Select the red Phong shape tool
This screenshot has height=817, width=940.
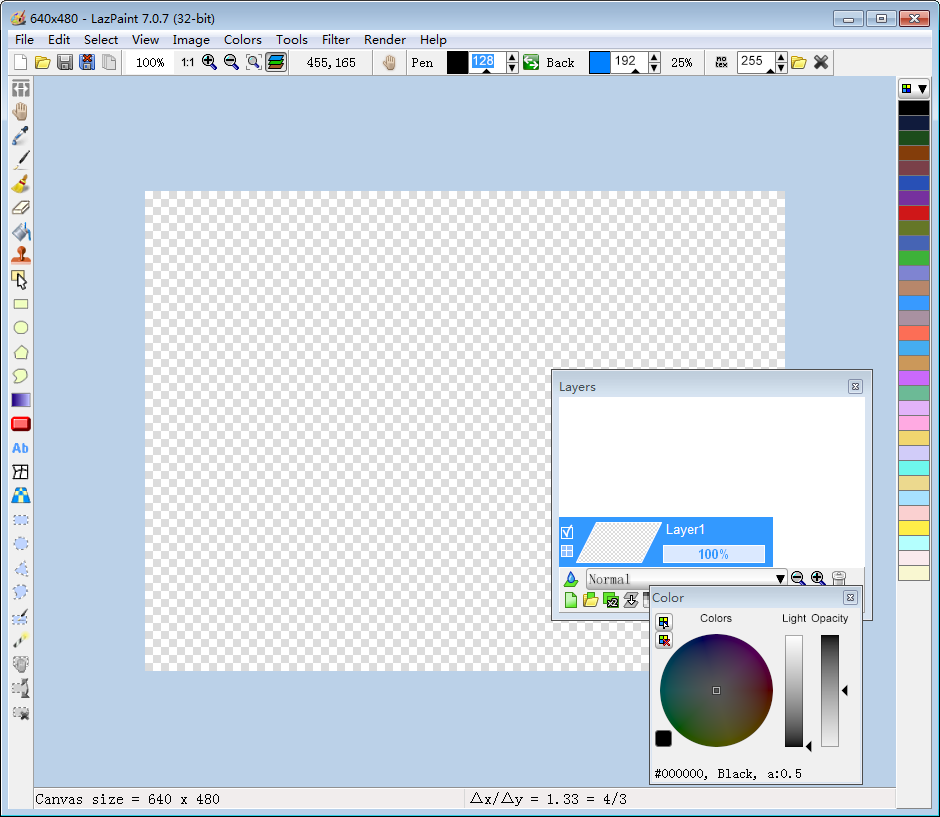tap(20, 424)
